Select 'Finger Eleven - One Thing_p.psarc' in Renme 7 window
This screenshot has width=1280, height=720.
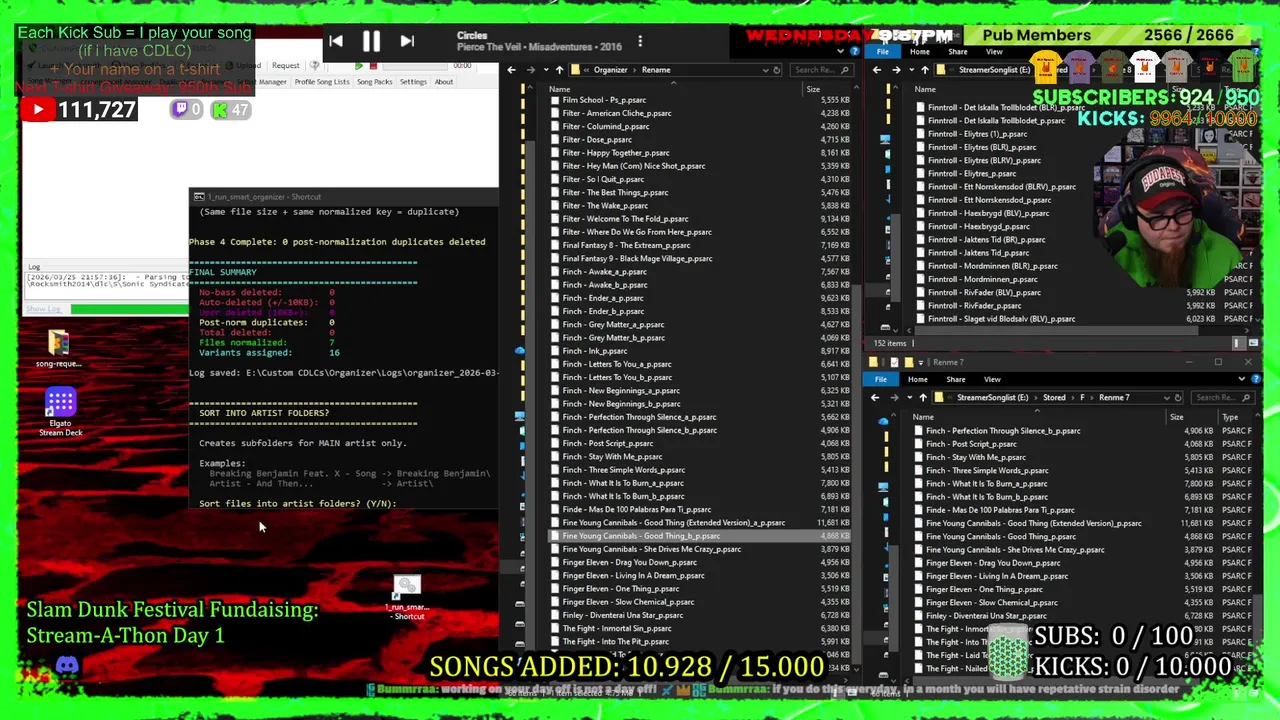coord(984,589)
